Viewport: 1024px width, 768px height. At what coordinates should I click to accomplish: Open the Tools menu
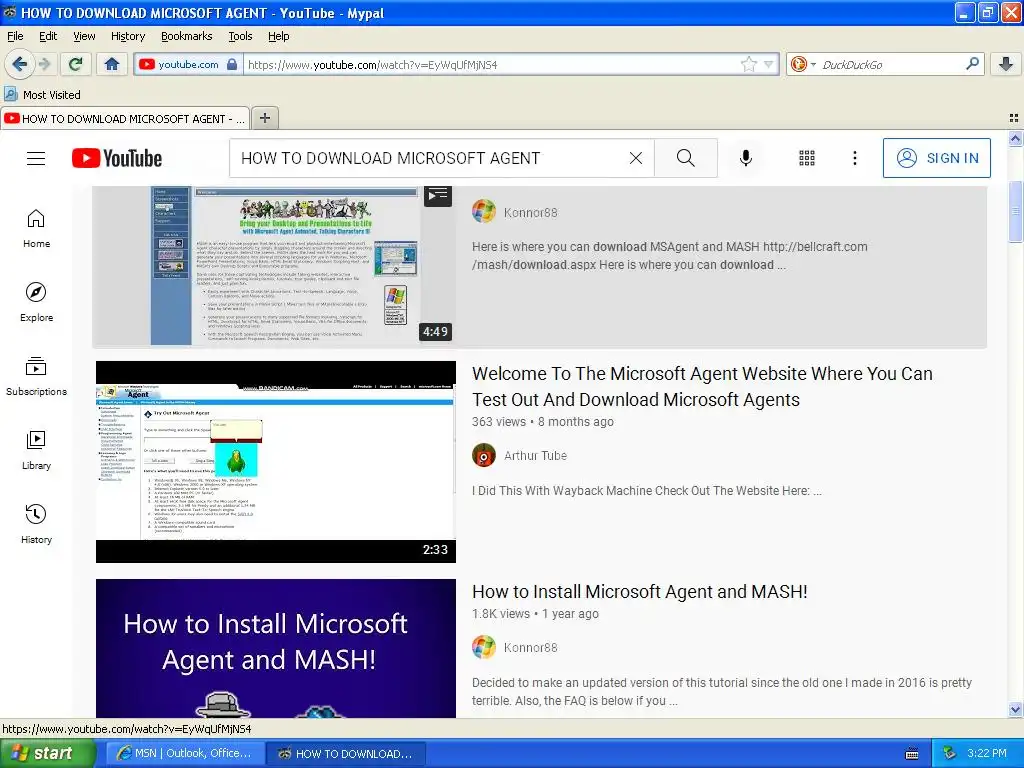coord(240,36)
